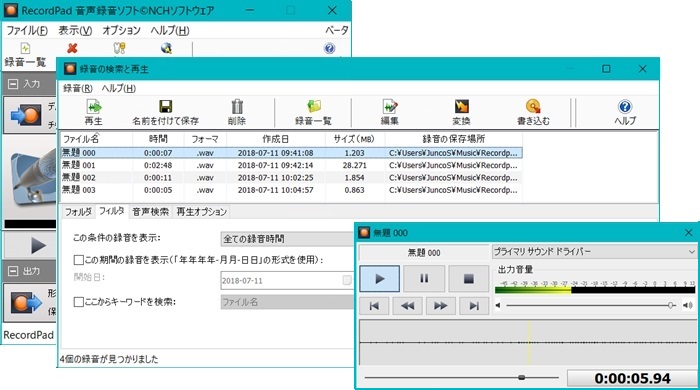Sort by 作成日 column header

pyautogui.click(x=275, y=139)
